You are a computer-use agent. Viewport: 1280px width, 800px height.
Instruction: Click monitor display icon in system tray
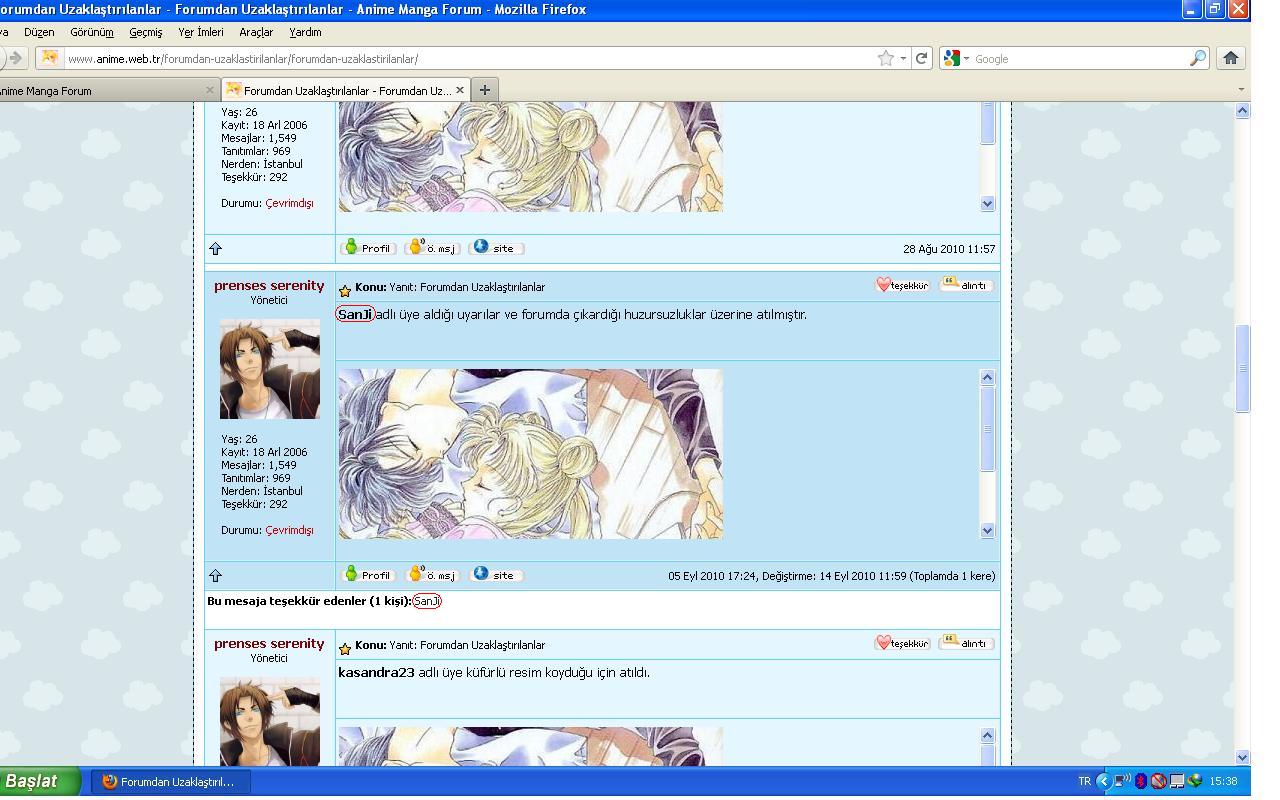[x=1176, y=781]
